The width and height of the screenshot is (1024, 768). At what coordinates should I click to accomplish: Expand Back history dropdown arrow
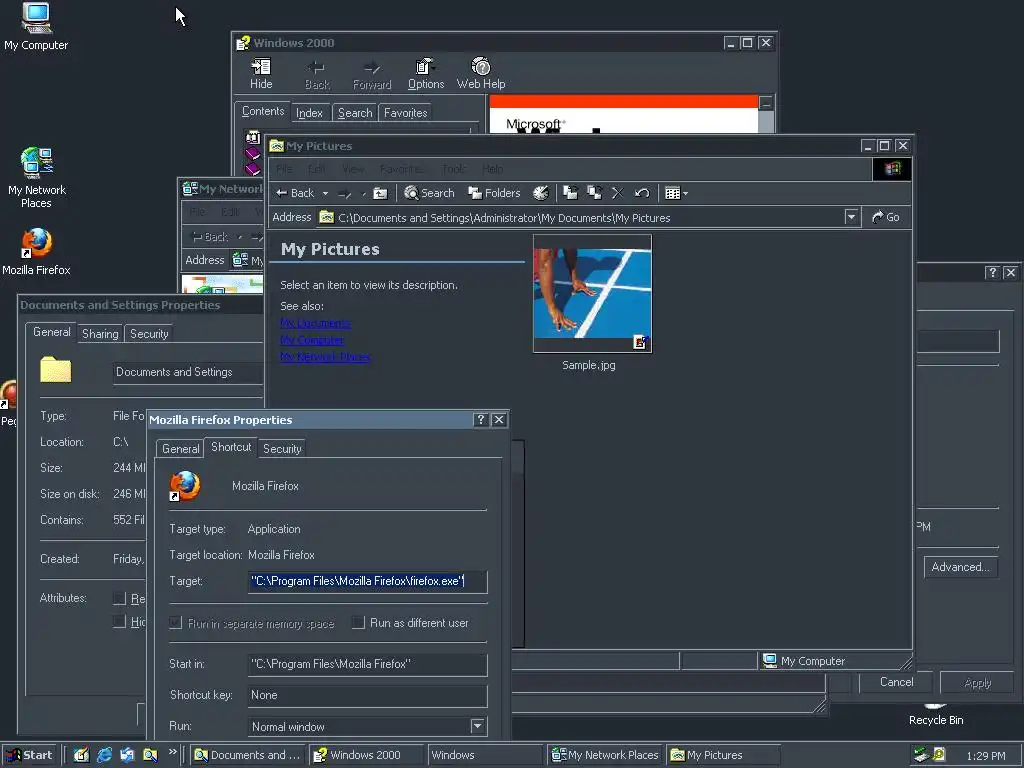click(325, 194)
